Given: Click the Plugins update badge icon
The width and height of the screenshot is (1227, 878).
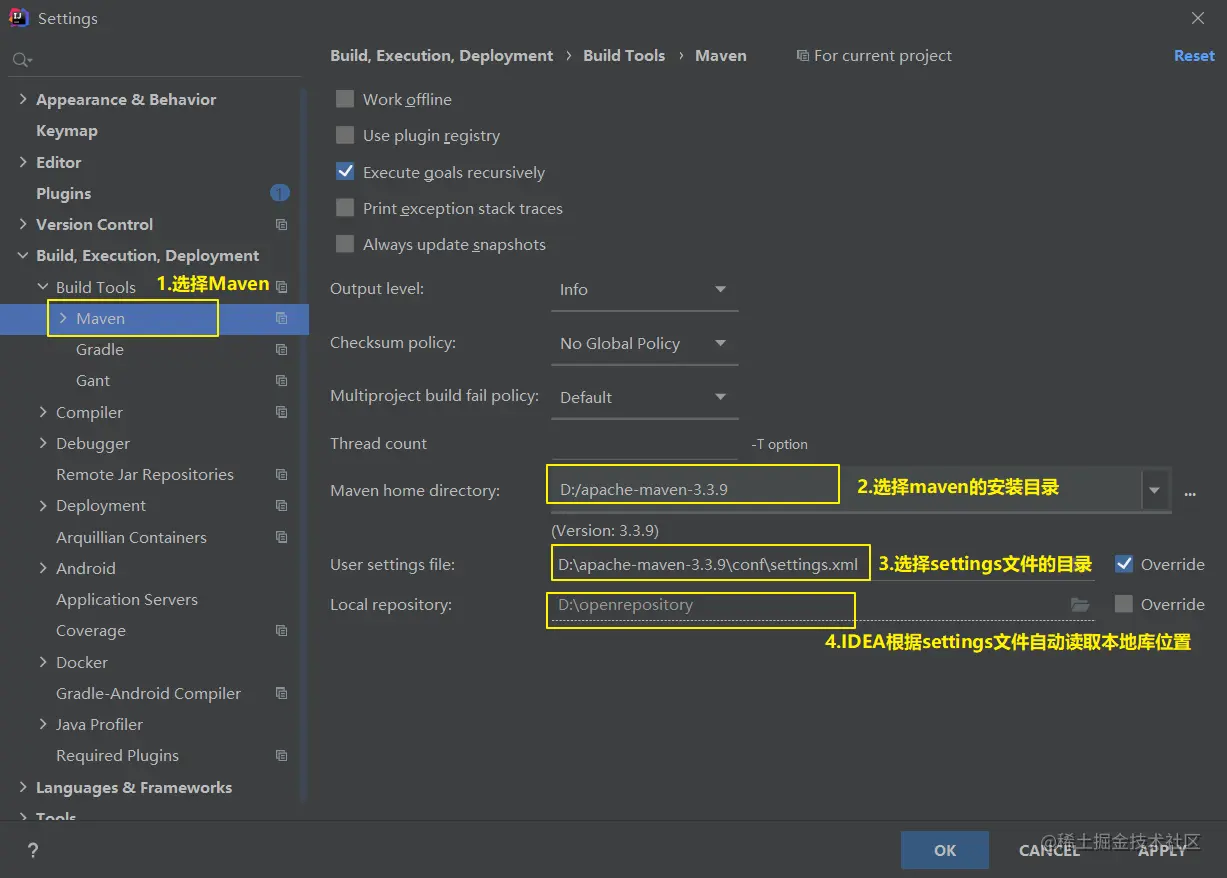Looking at the screenshot, I should (x=280, y=193).
